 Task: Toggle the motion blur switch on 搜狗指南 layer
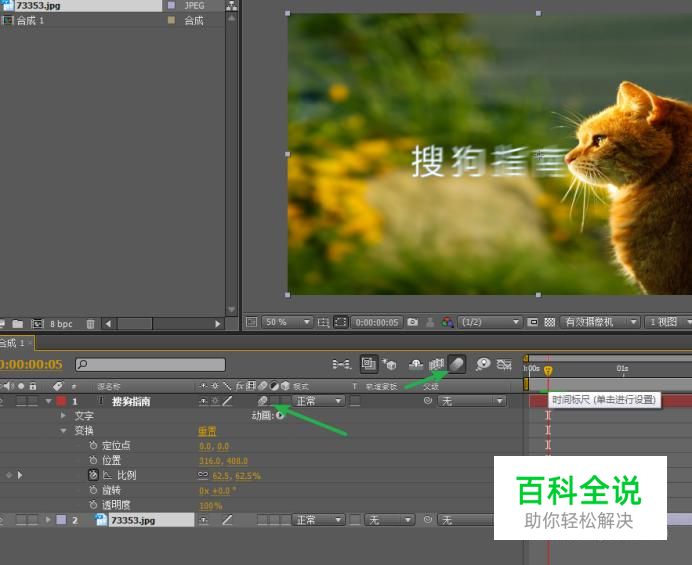(x=263, y=401)
